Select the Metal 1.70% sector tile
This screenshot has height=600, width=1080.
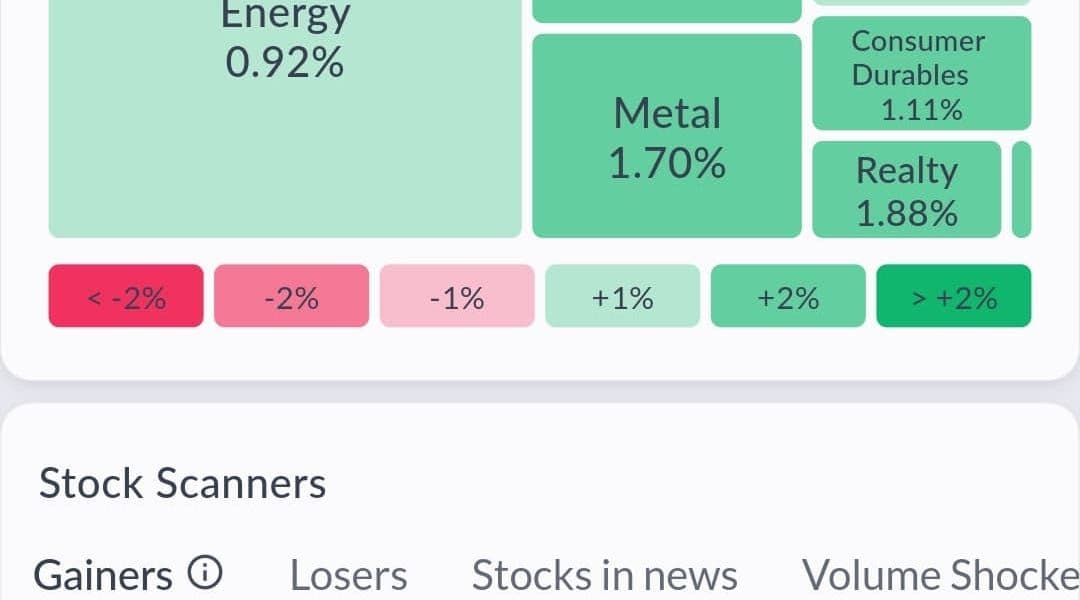[x=667, y=137]
